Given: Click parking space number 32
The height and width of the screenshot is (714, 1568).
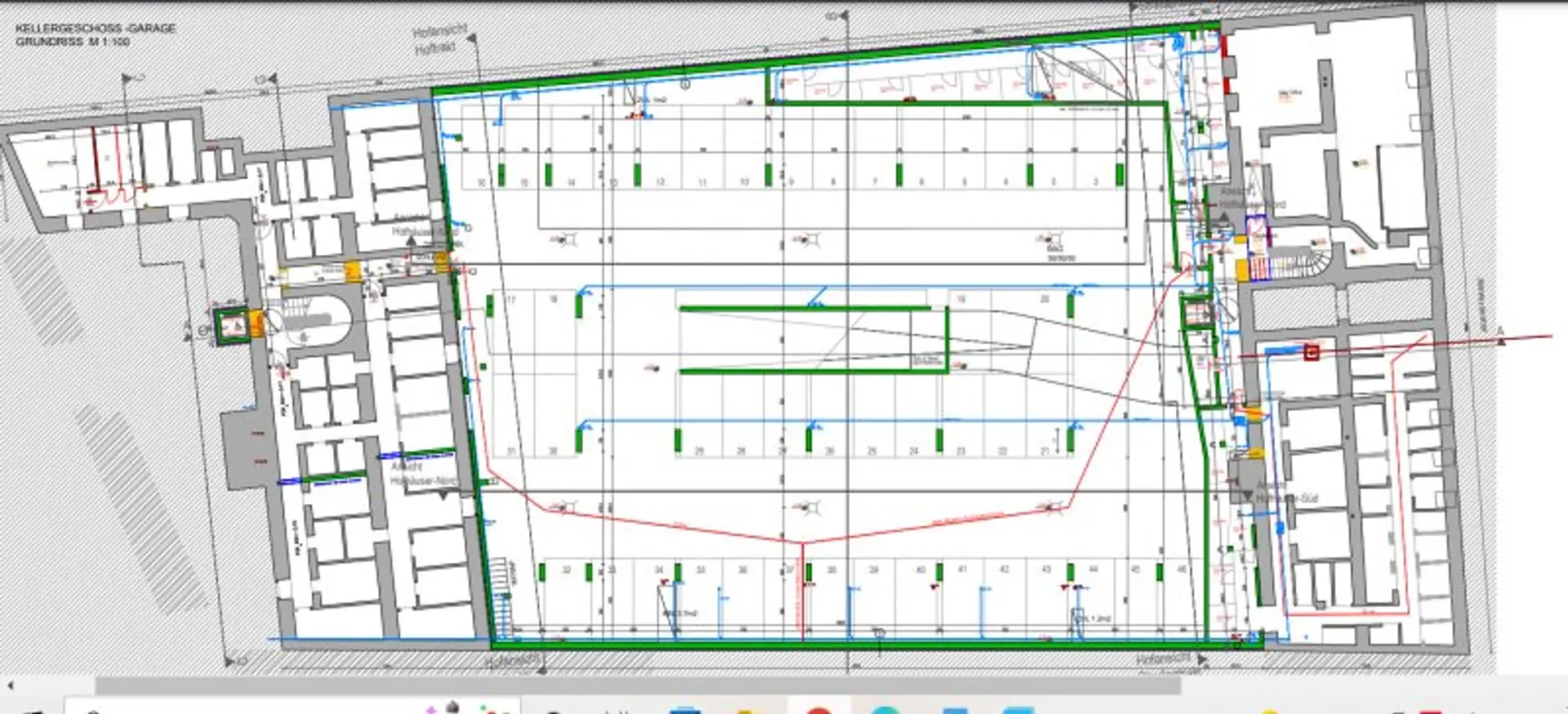Looking at the screenshot, I should click(566, 569).
